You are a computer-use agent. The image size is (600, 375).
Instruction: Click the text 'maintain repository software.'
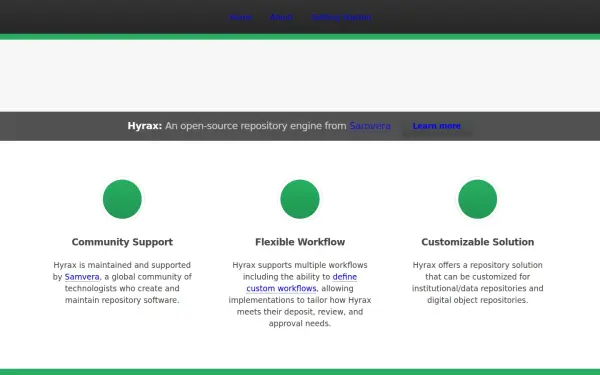coord(122,300)
